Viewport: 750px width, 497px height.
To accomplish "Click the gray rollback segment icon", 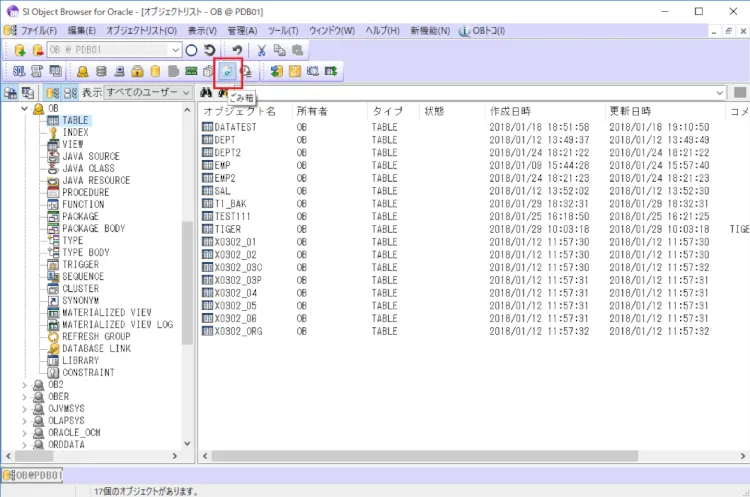I will pyautogui.click(x=173, y=71).
